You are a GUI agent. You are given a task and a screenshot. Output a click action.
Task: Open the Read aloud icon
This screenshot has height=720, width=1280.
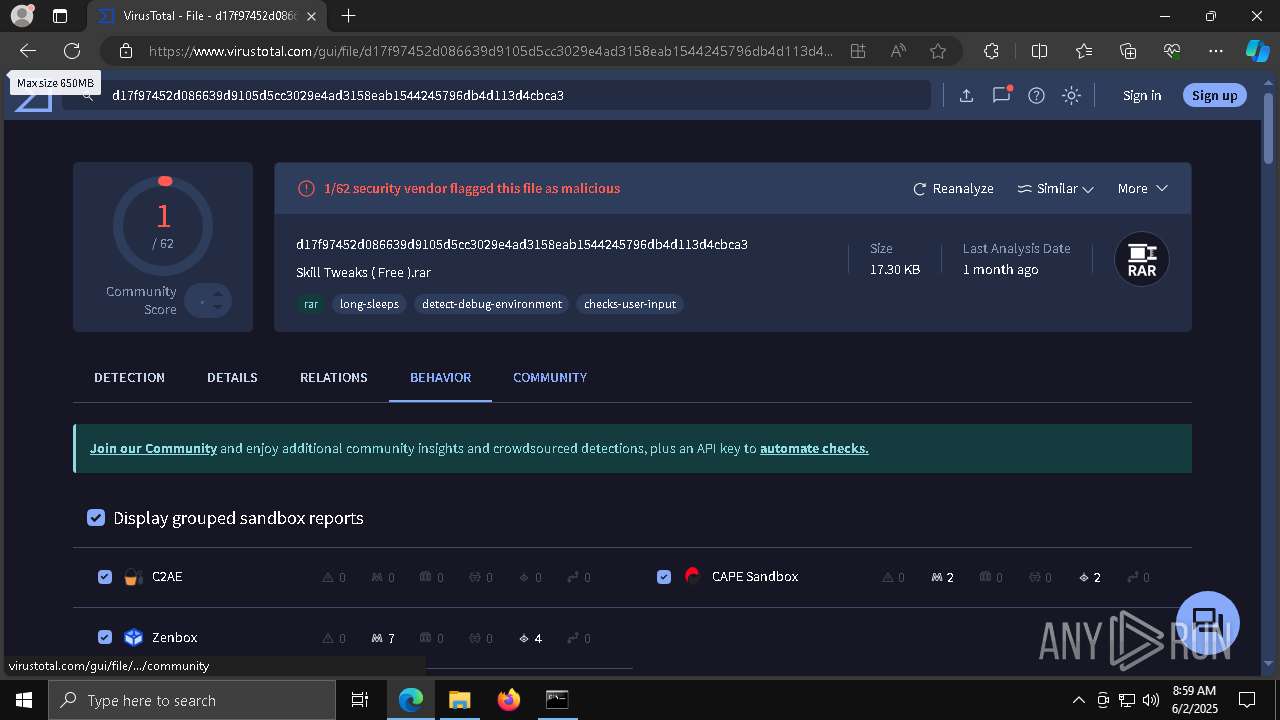point(898,51)
